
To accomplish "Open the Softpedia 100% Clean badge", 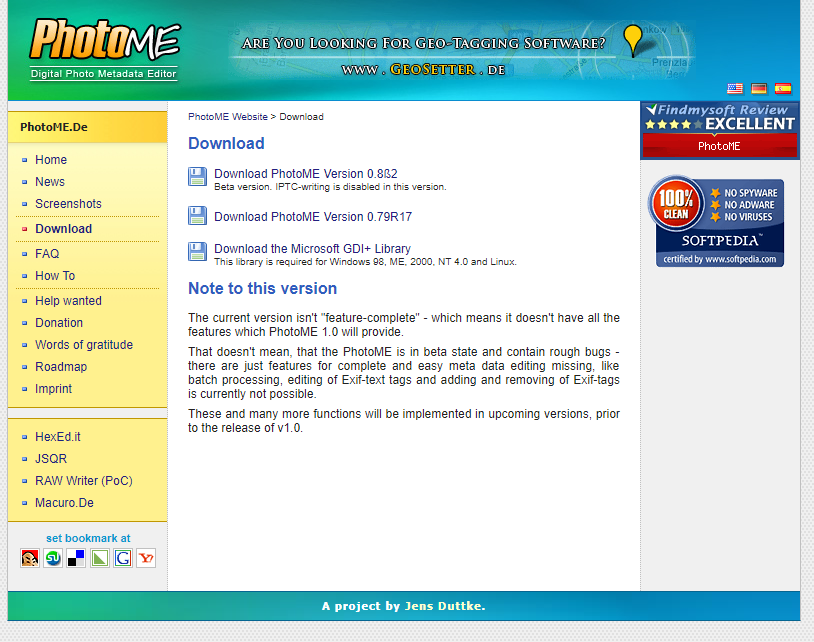I will tap(716, 221).
